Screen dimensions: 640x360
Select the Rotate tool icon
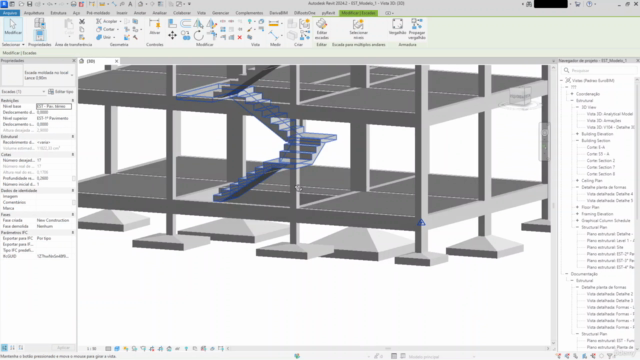(x=199, y=36)
